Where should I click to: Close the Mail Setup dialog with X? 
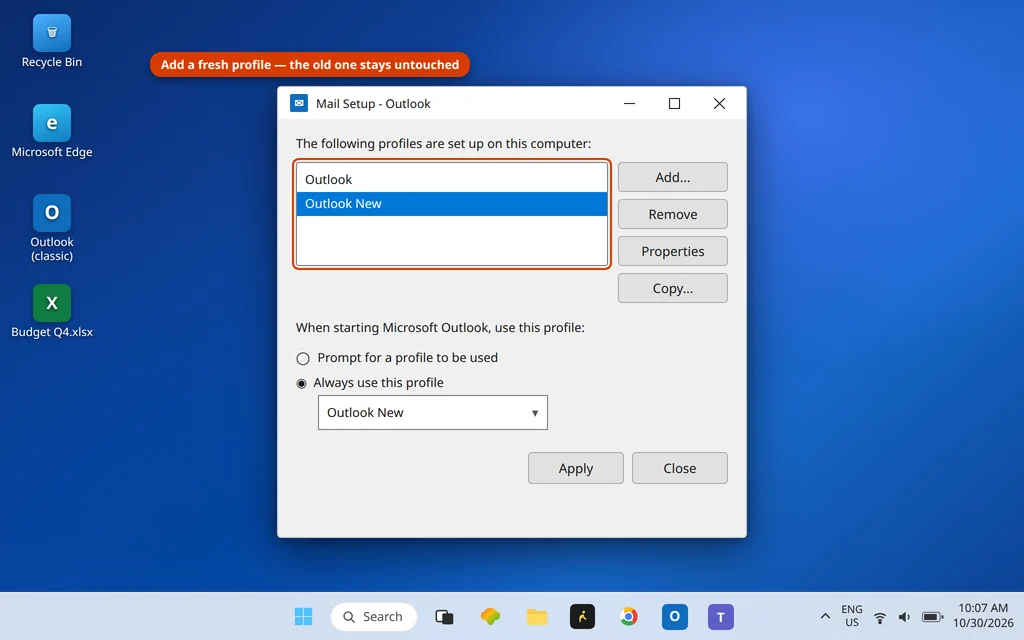click(720, 103)
